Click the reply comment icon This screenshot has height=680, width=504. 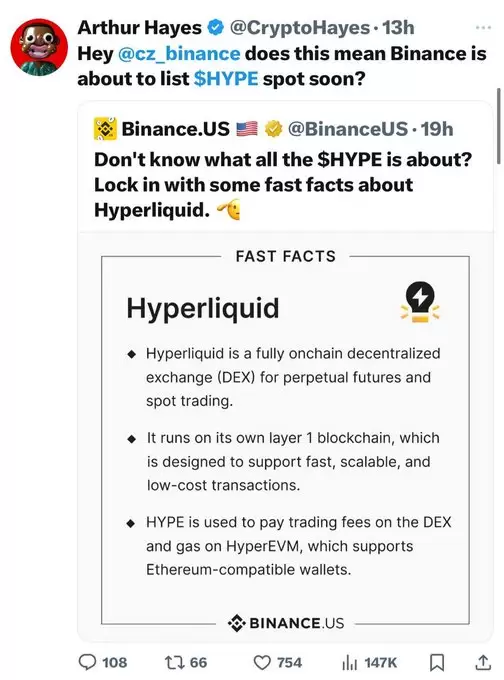click(88, 662)
